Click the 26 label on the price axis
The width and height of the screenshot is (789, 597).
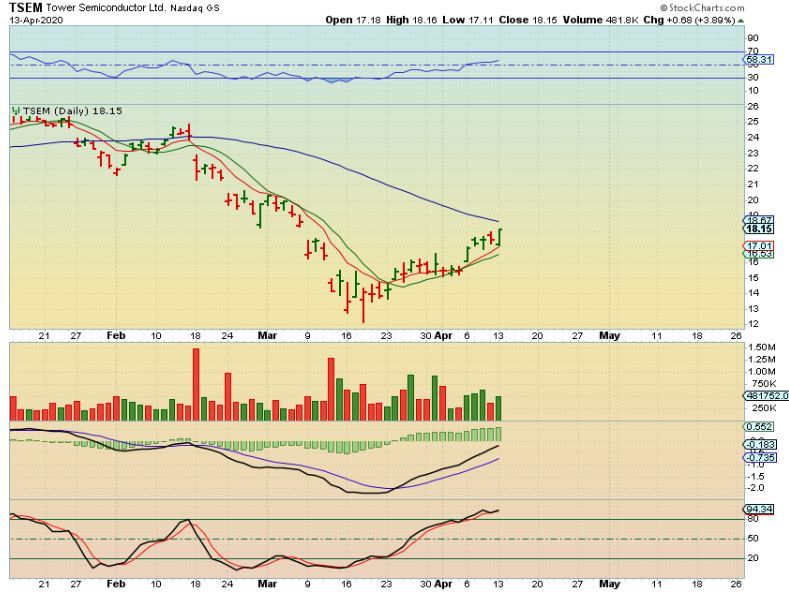click(x=753, y=107)
